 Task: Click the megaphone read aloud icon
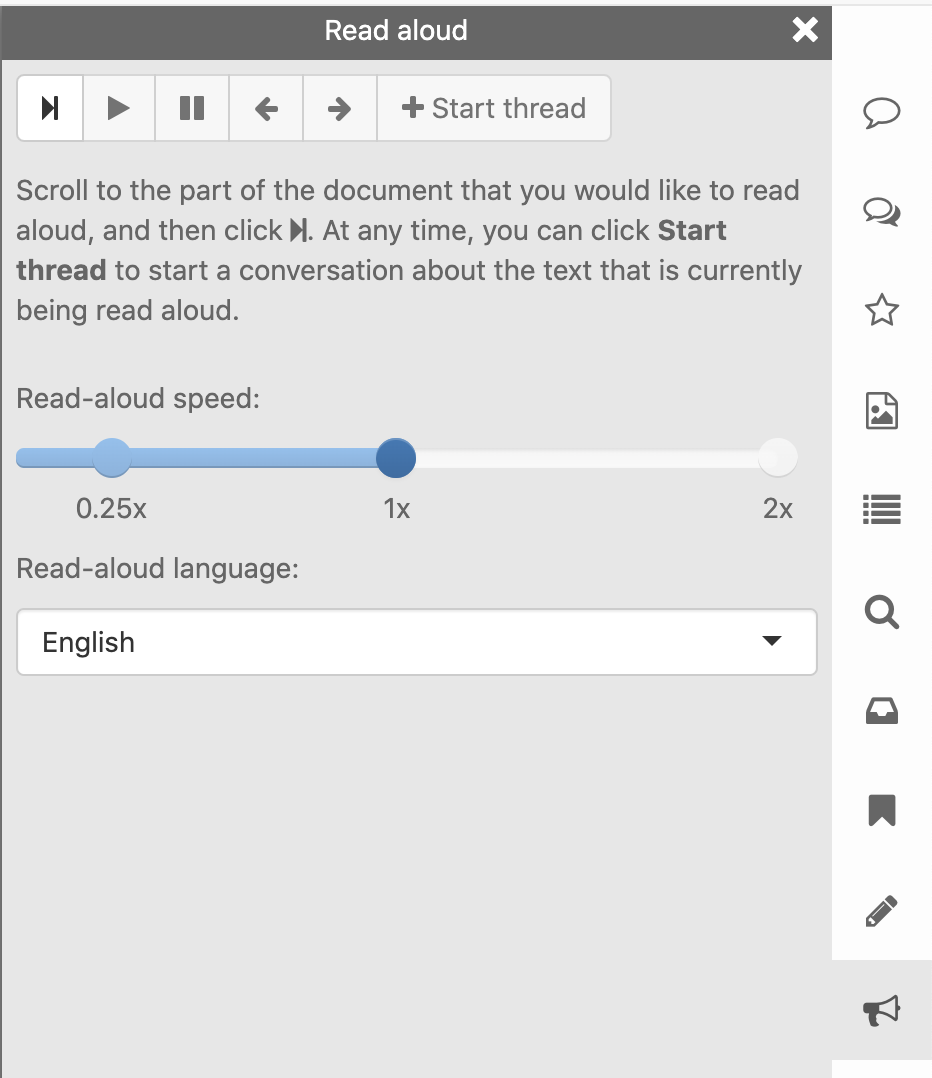881,1011
